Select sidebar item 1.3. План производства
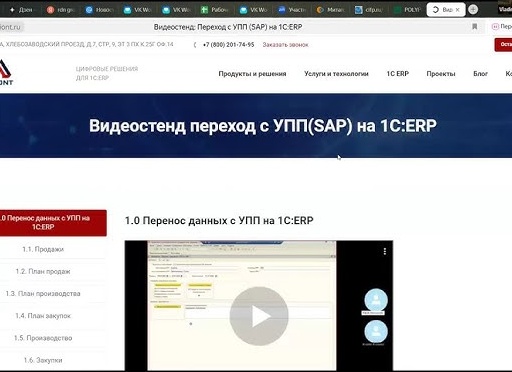 tap(43, 294)
